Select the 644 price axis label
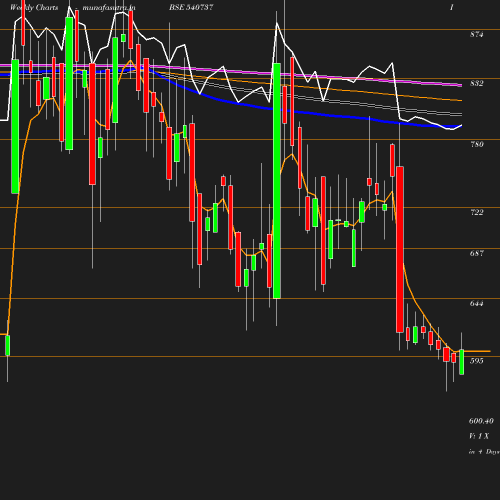The image size is (500, 500). pyautogui.click(x=476, y=303)
